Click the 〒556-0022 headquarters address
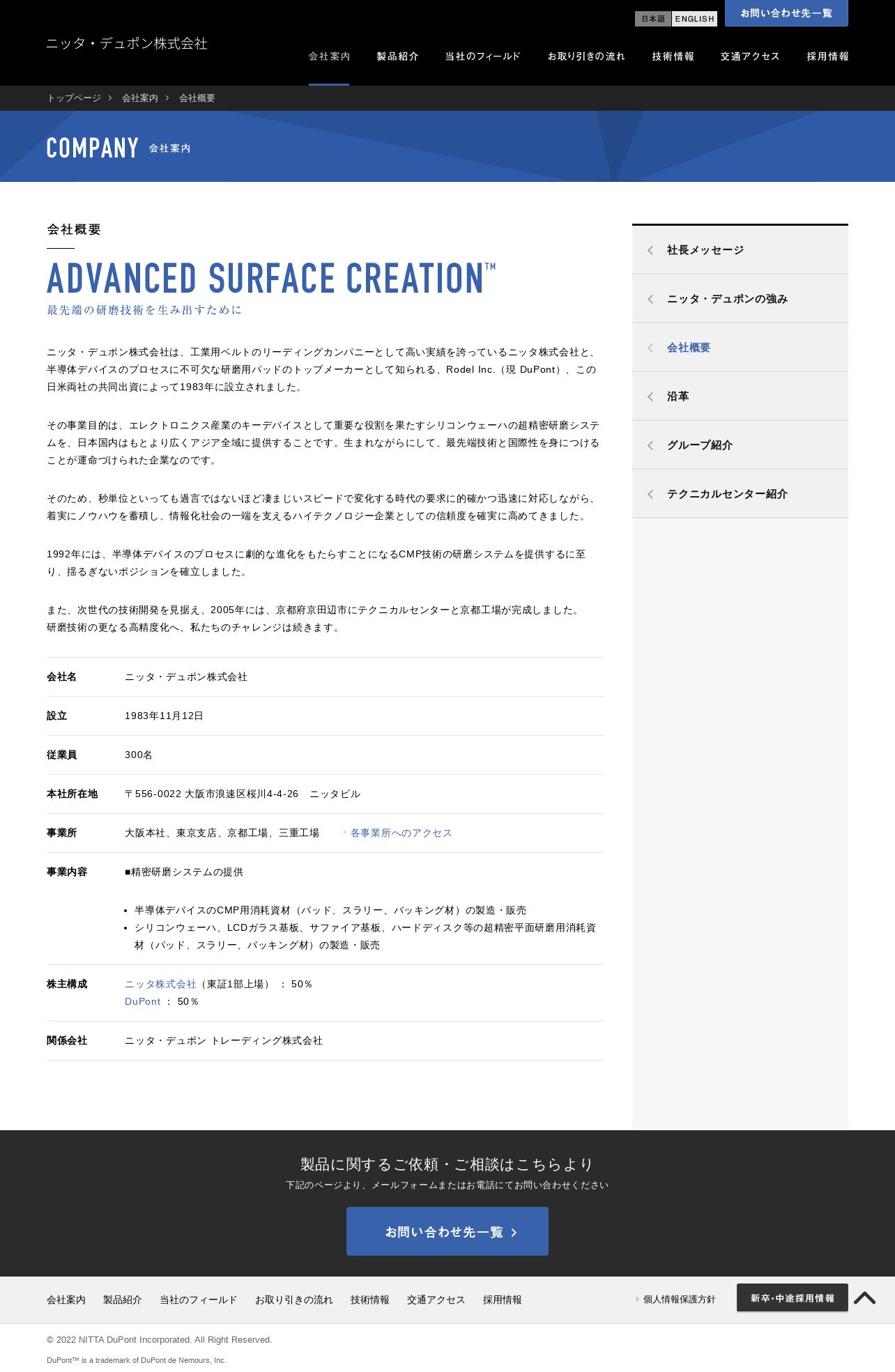Screen dimensions: 895x1372 [243, 794]
